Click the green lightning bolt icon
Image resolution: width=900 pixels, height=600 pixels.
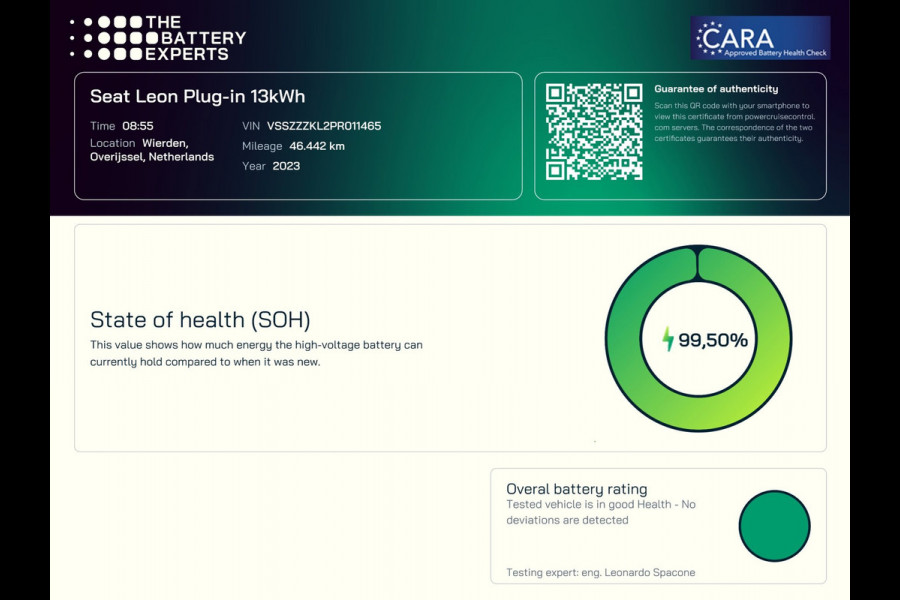coord(668,339)
